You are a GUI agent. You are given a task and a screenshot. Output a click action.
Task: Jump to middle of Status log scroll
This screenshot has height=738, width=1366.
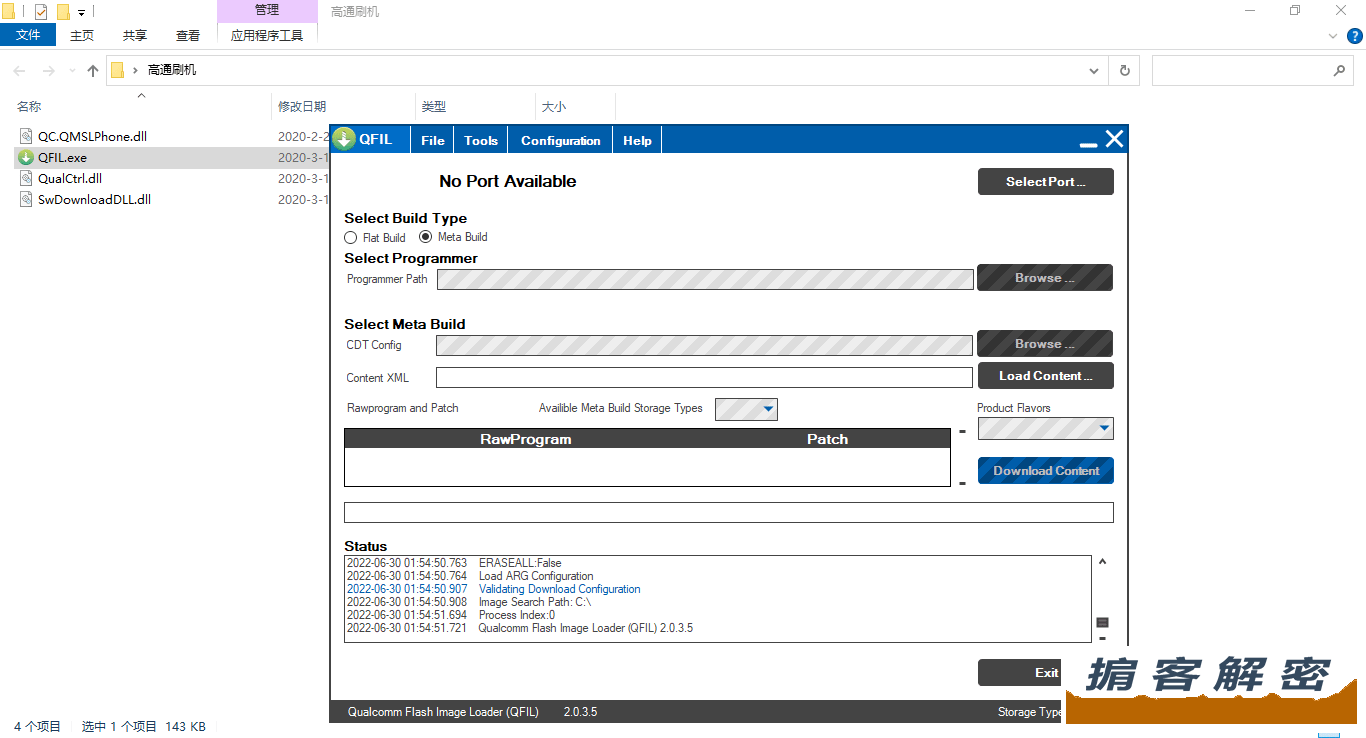[1102, 622]
